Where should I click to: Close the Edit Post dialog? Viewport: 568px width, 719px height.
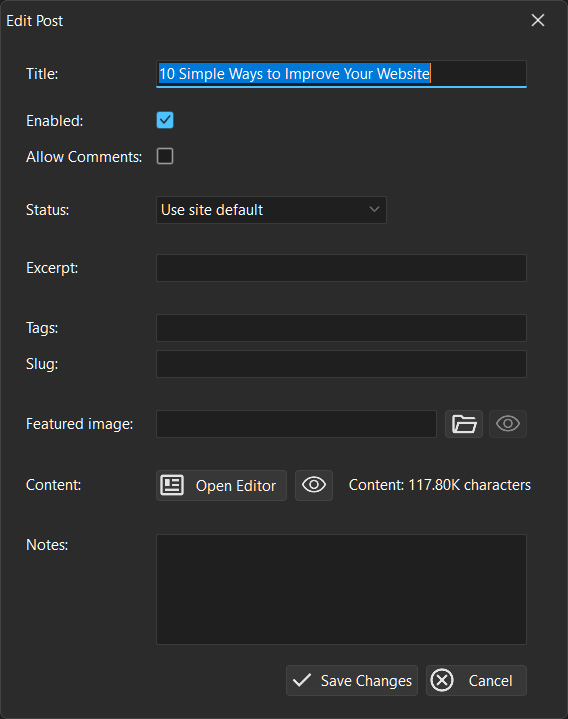click(x=538, y=20)
